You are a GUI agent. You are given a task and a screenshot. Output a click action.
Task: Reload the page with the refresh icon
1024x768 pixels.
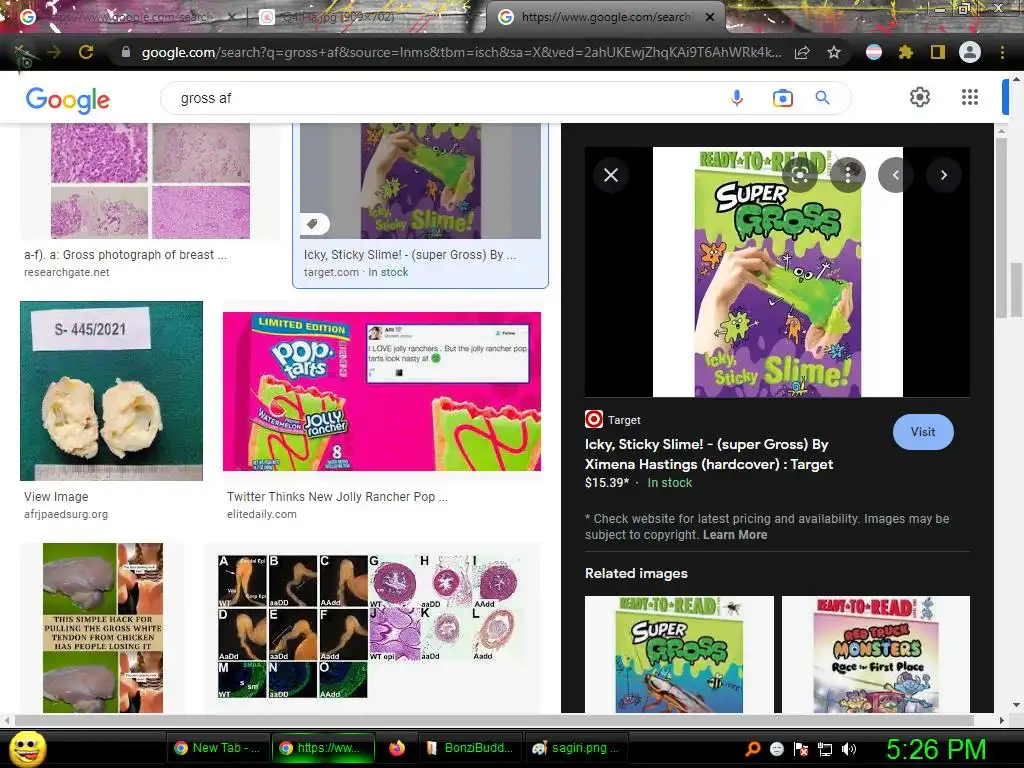click(86, 52)
